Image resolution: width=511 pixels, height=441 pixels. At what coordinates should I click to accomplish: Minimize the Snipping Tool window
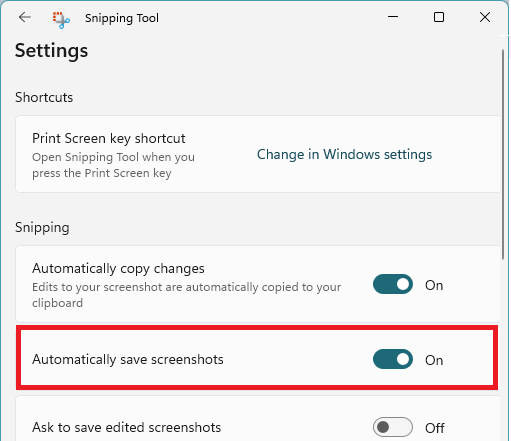[393, 17]
